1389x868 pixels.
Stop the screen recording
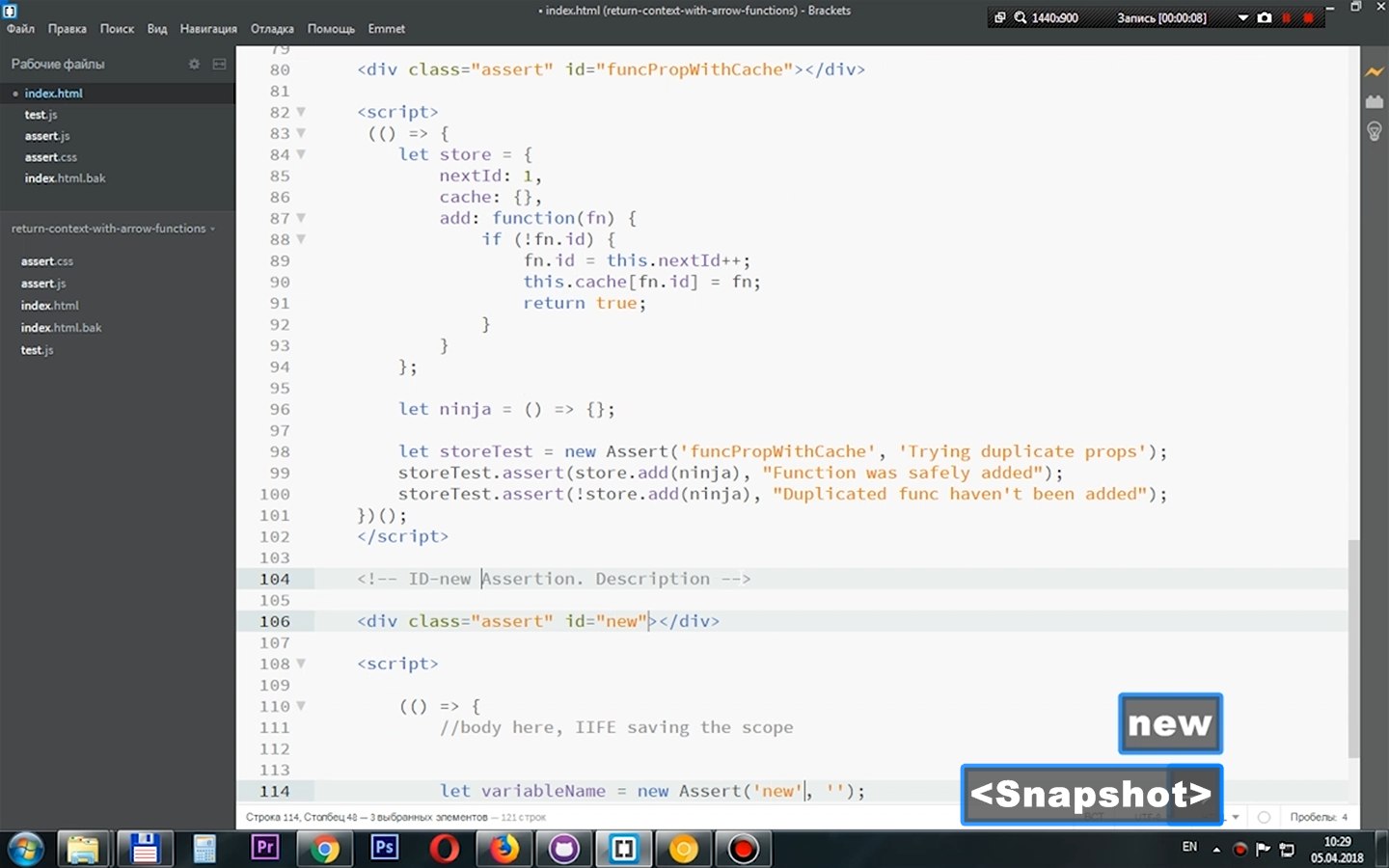pos(1308,17)
